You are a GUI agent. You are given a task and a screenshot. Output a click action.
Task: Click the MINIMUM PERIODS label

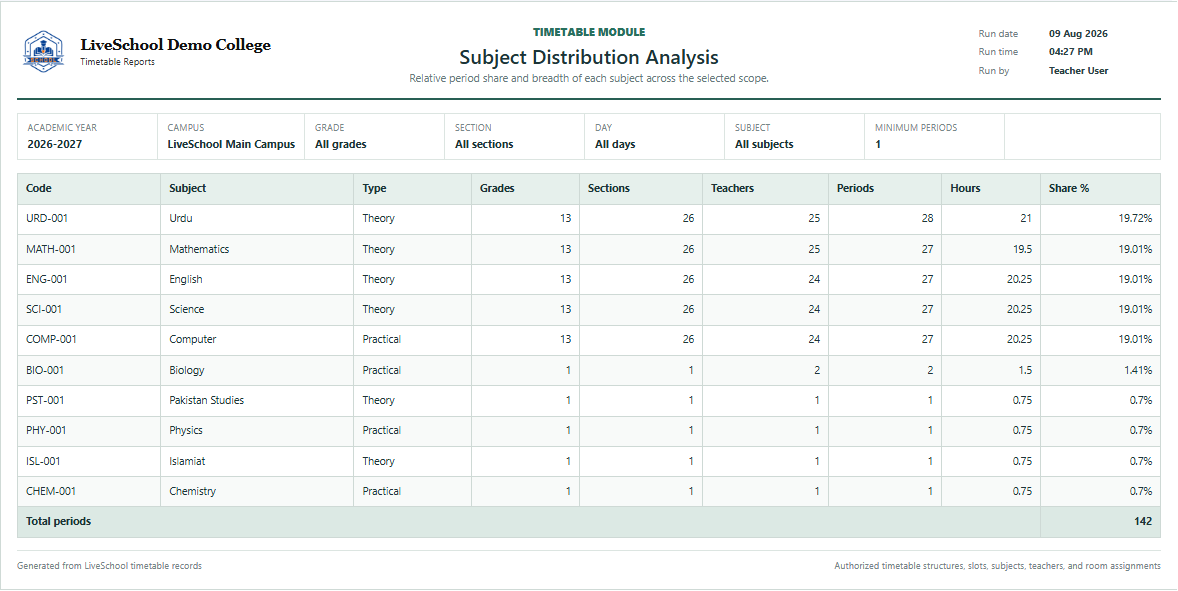point(916,128)
